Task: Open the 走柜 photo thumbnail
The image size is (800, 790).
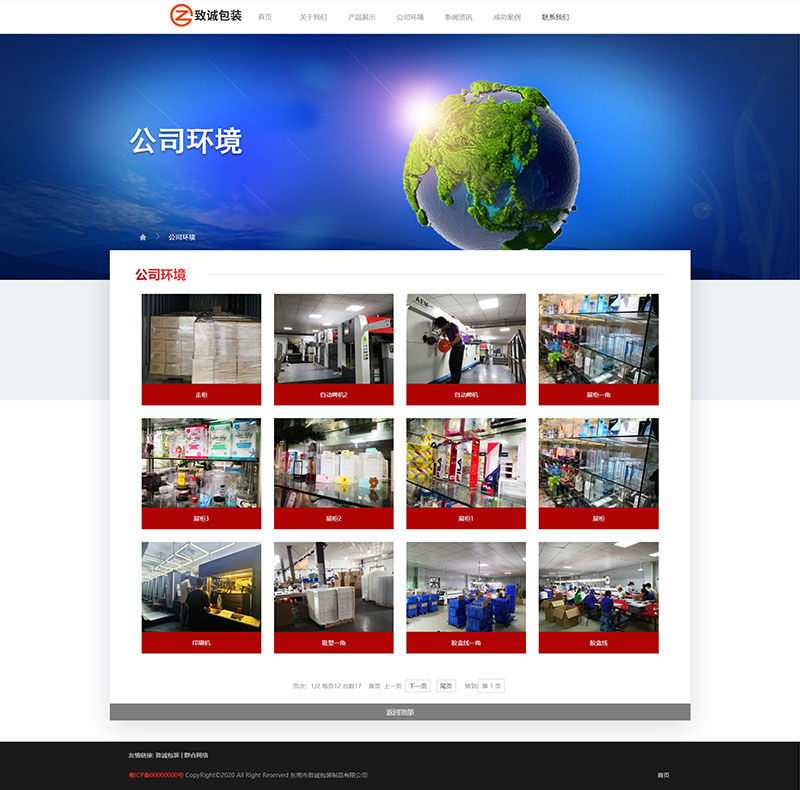Action: click(201, 338)
